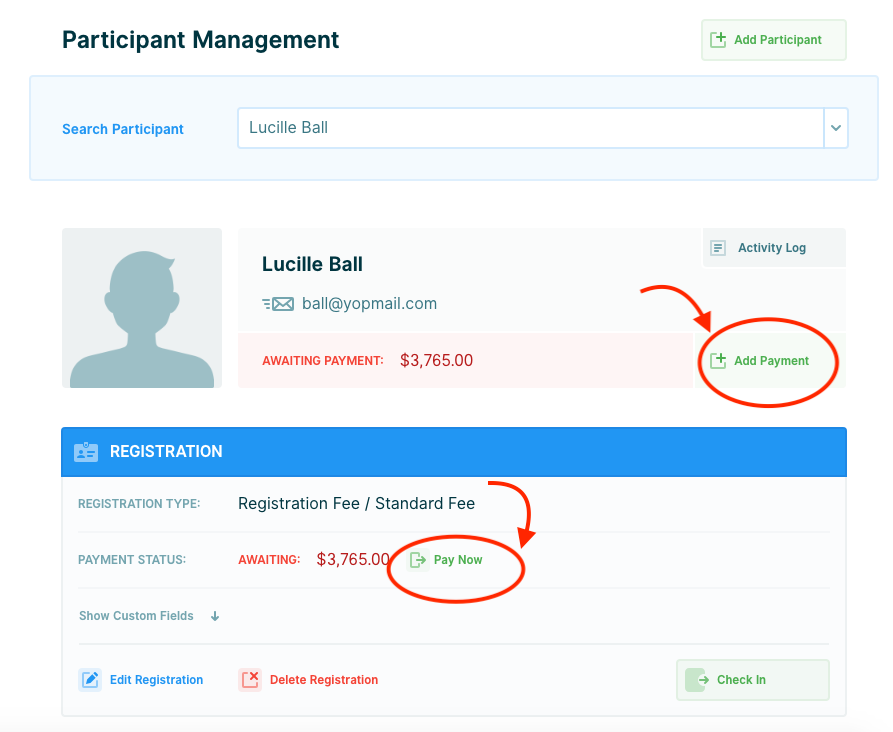
Task: Open the Search Participant dropdown chevron
Action: 836,128
